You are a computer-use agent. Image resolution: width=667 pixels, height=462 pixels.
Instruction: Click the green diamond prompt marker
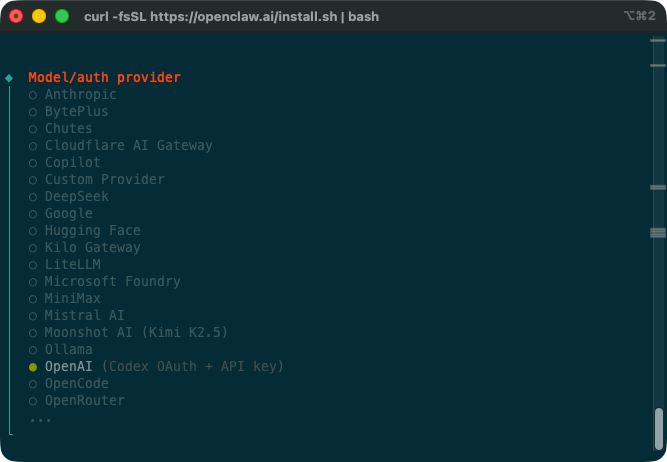[x=9, y=78]
